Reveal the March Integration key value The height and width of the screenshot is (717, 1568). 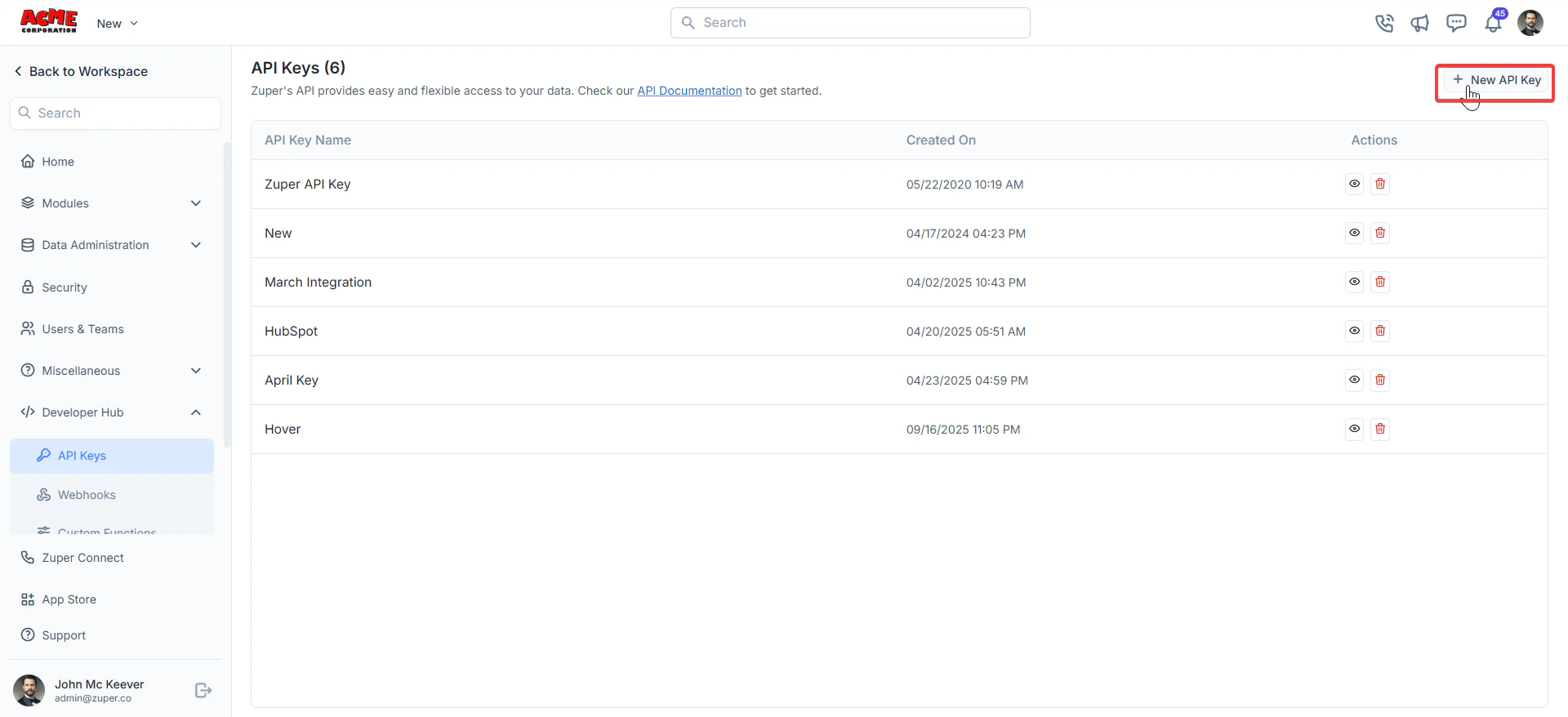click(x=1355, y=282)
